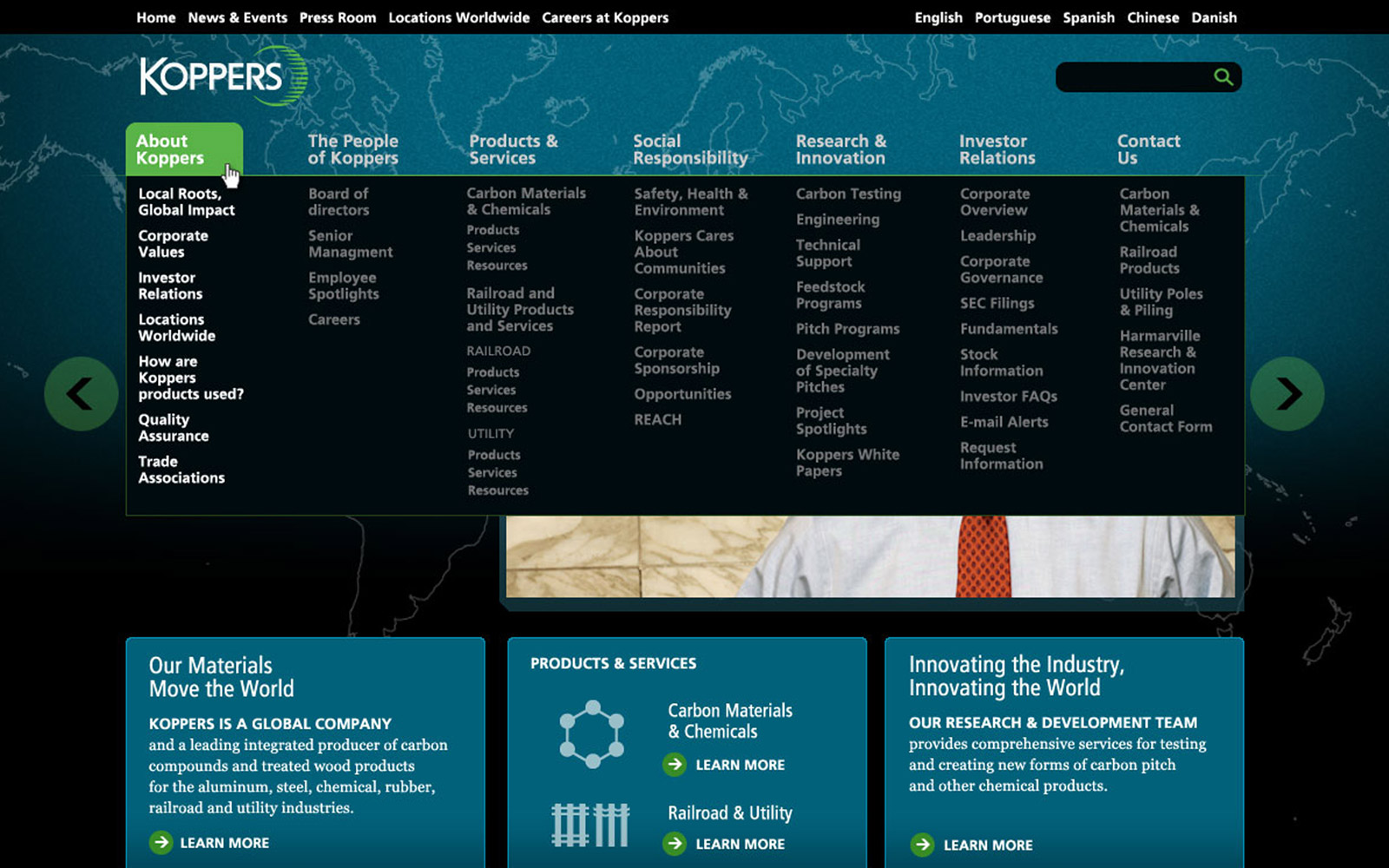Image resolution: width=1389 pixels, height=868 pixels.
Task: Switch language to Spanish
Action: click(1089, 17)
